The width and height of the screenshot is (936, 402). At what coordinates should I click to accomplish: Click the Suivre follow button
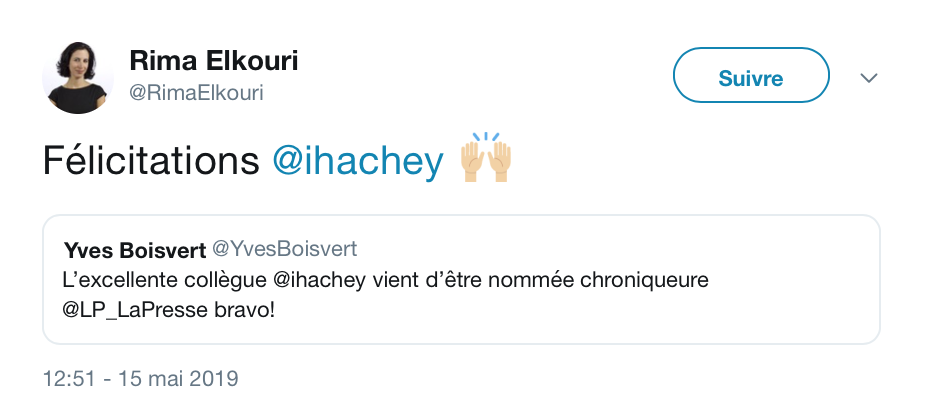pyautogui.click(x=751, y=77)
